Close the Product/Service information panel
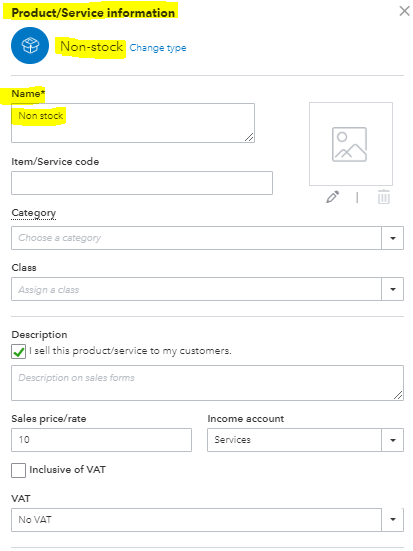This screenshot has width=413, height=551. [x=405, y=11]
